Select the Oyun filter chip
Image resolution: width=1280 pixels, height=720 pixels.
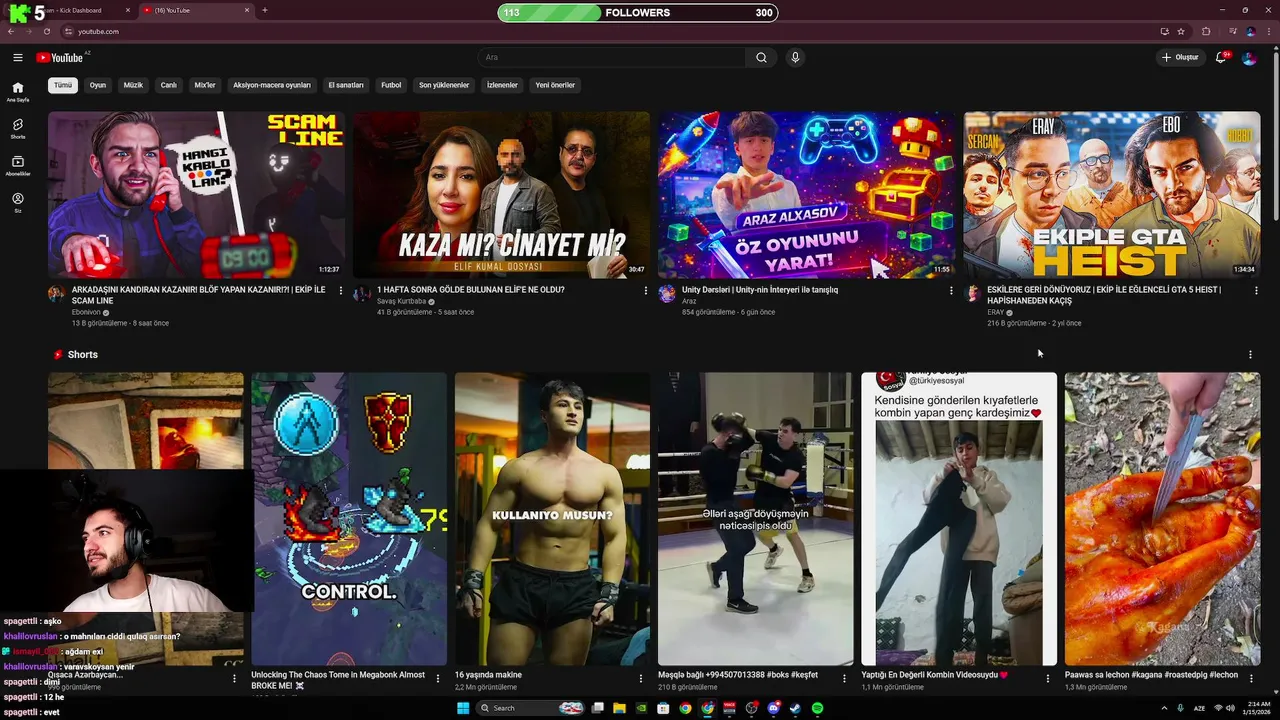coord(98,85)
